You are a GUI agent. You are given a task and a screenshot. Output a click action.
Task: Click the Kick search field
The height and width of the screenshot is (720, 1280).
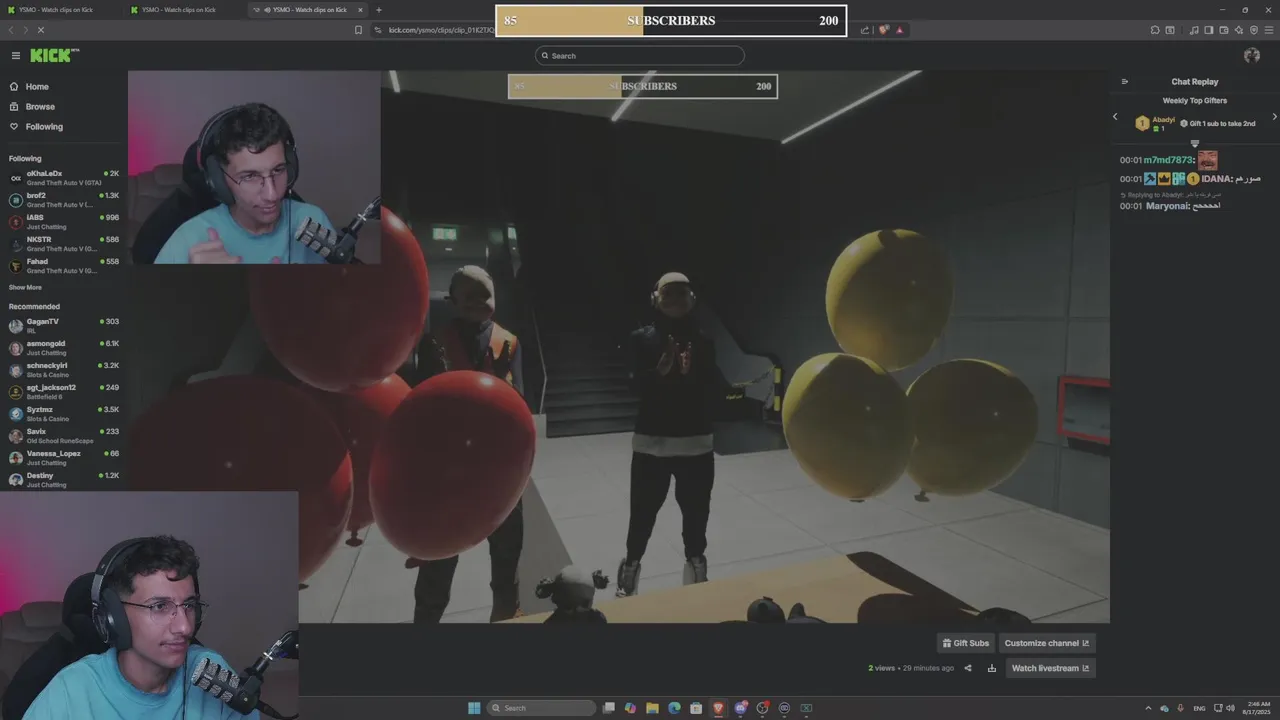click(x=640, y=56)
